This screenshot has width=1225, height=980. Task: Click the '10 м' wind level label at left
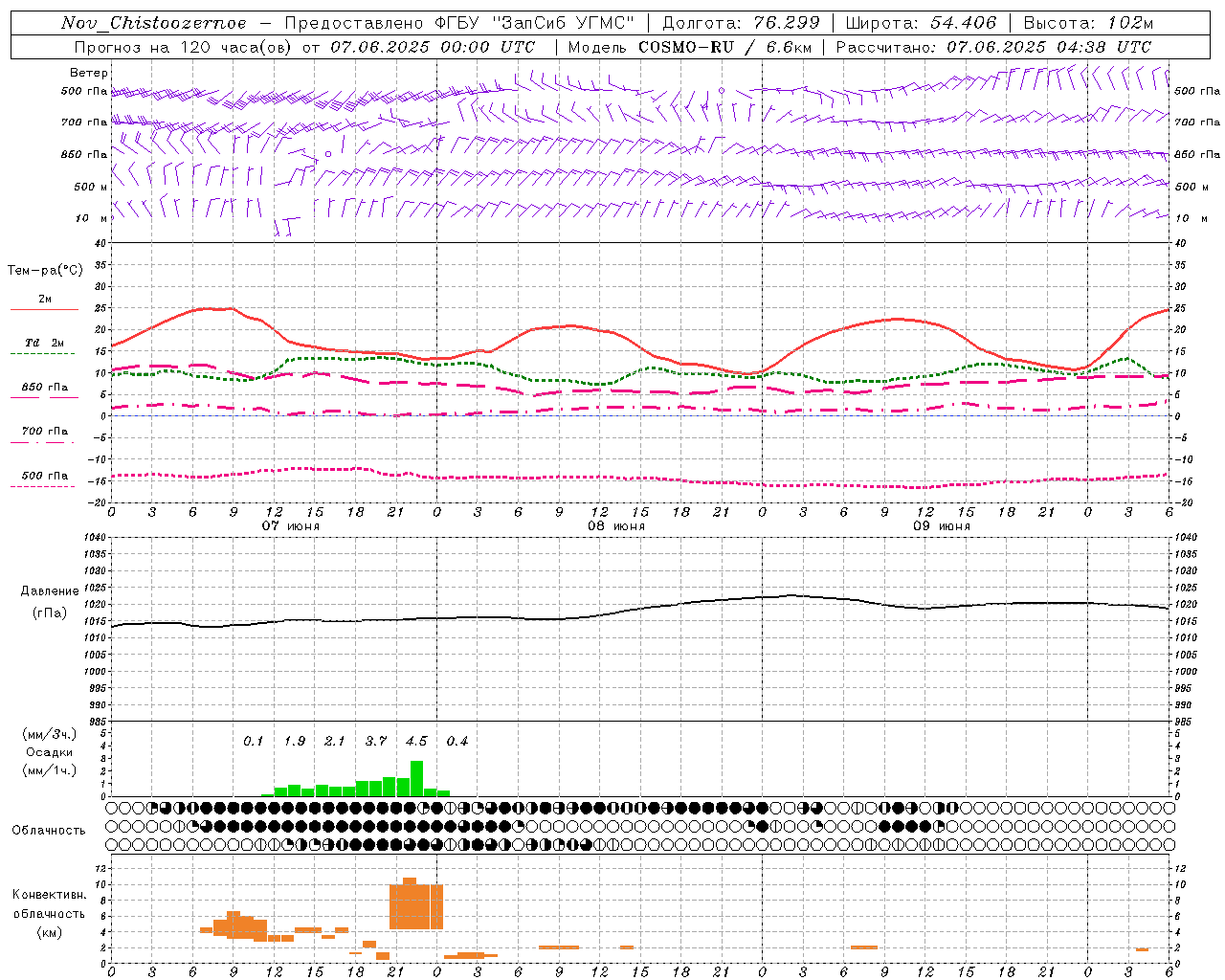click(93, 218)
